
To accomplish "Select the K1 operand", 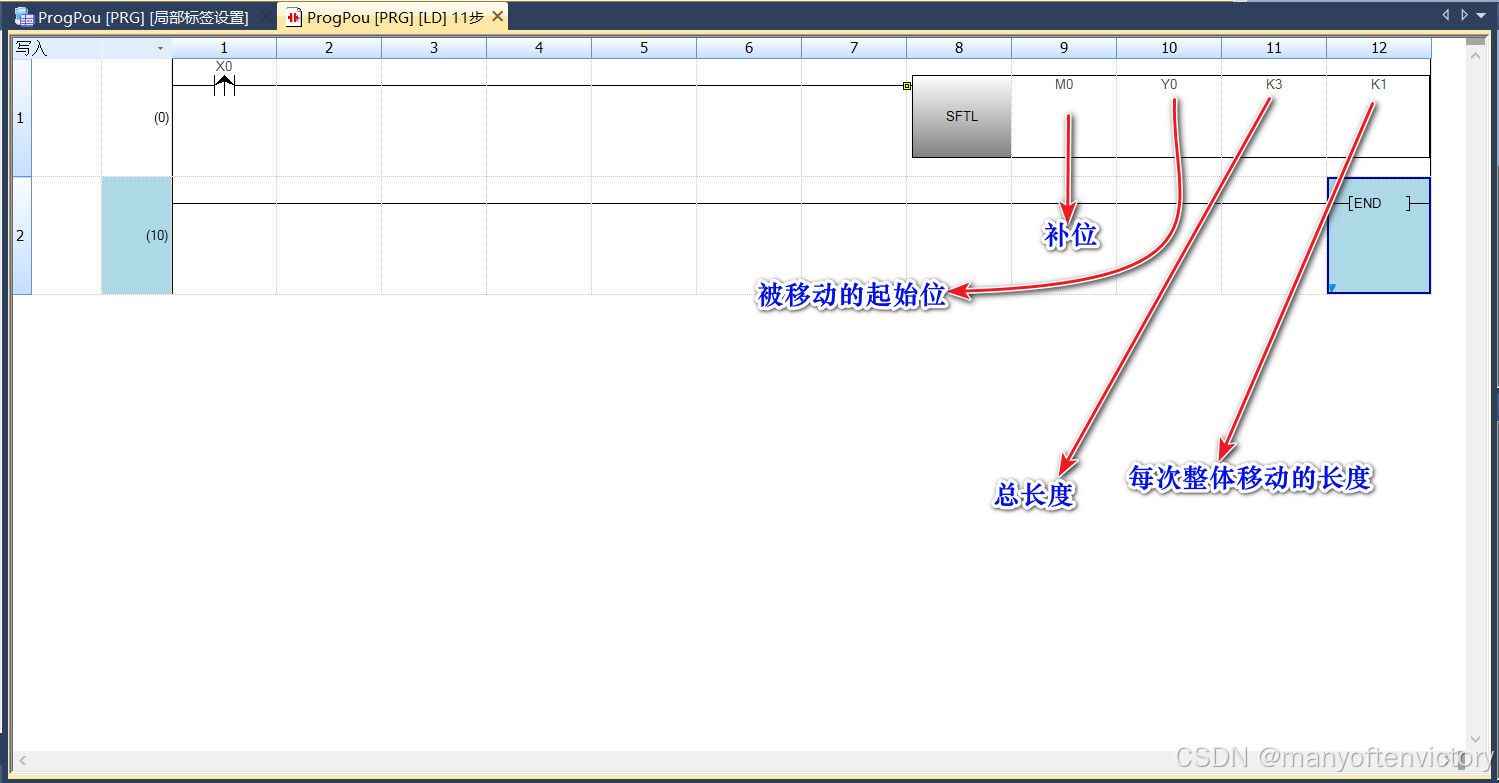I will pos(1379,85).
